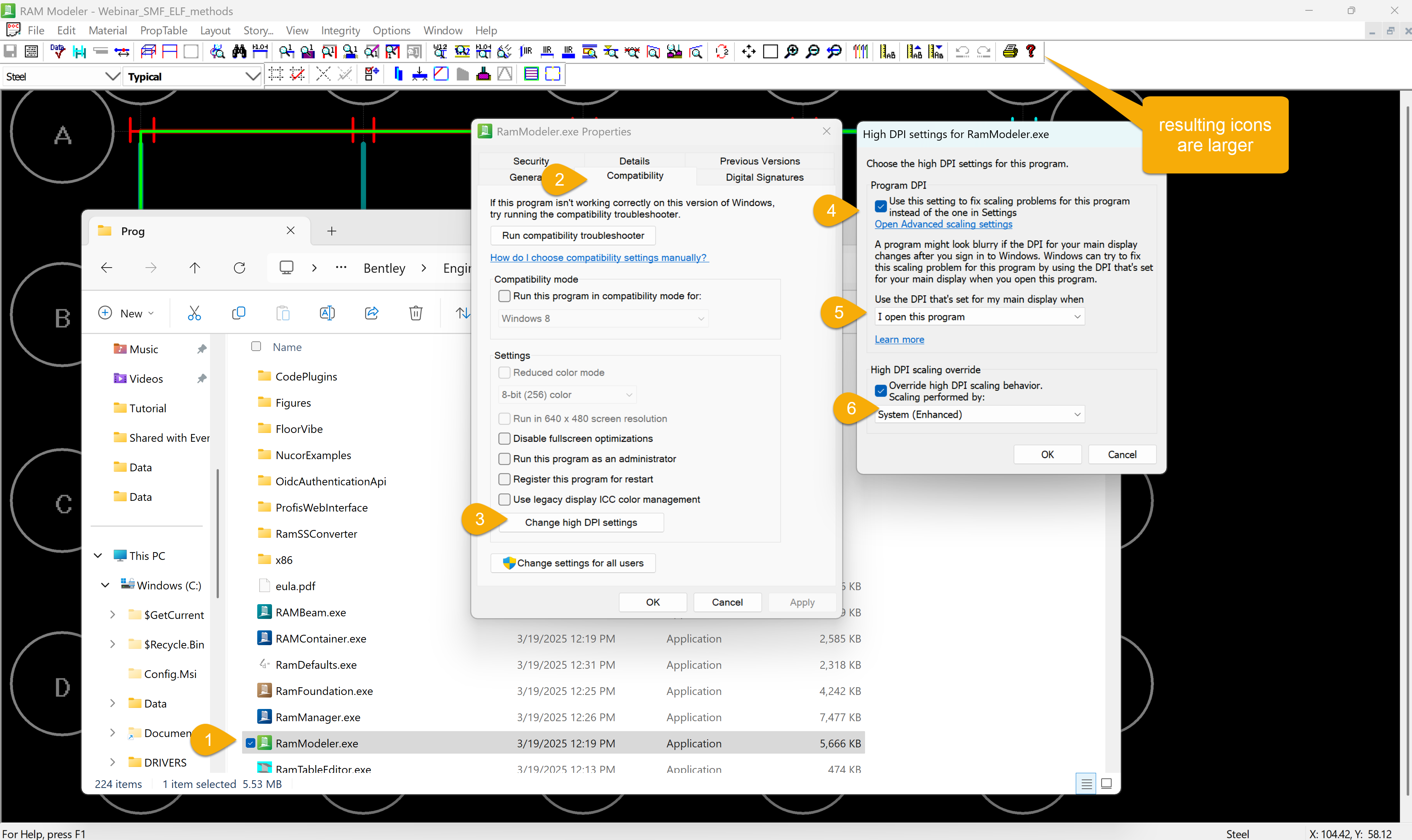
Task: Open the New dropdown in File Explorer
Action: (126, 313)
